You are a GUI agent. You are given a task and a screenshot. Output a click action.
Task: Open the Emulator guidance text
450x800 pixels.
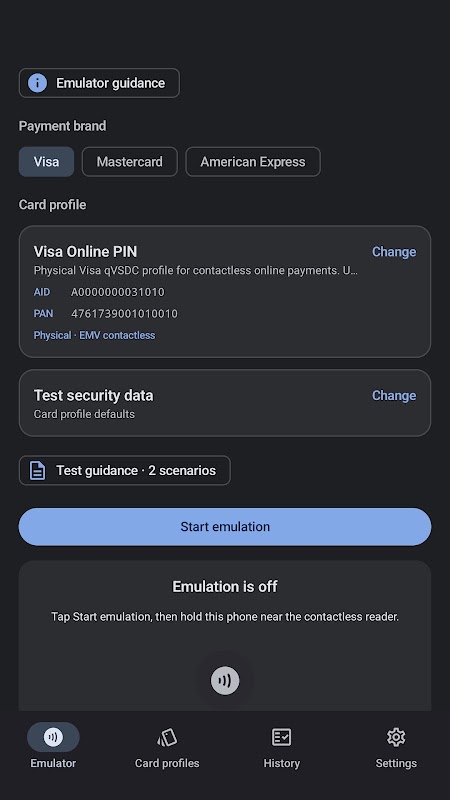click(111, 83)
